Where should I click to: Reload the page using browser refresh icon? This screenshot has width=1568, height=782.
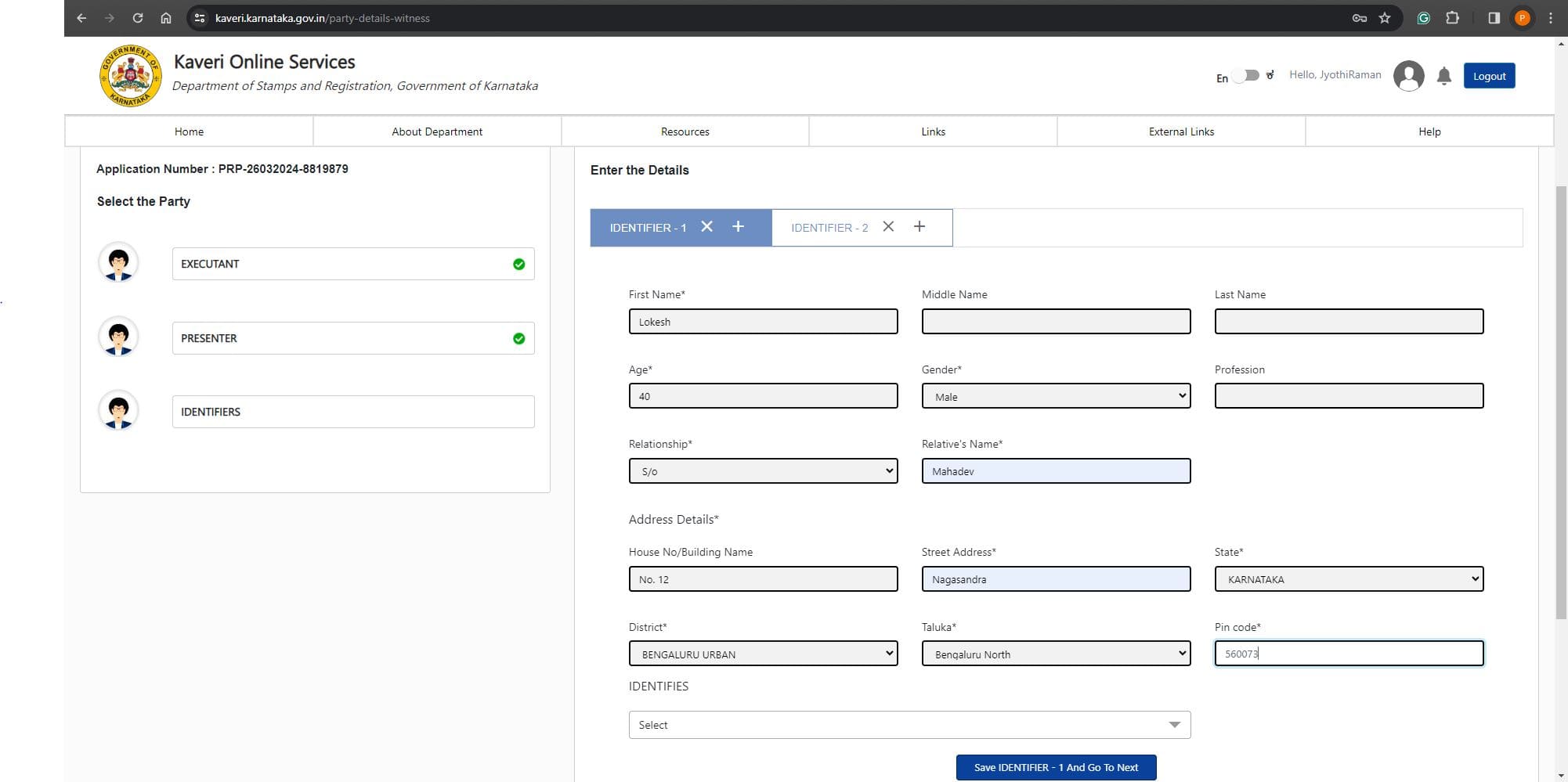tap(138, 18)
